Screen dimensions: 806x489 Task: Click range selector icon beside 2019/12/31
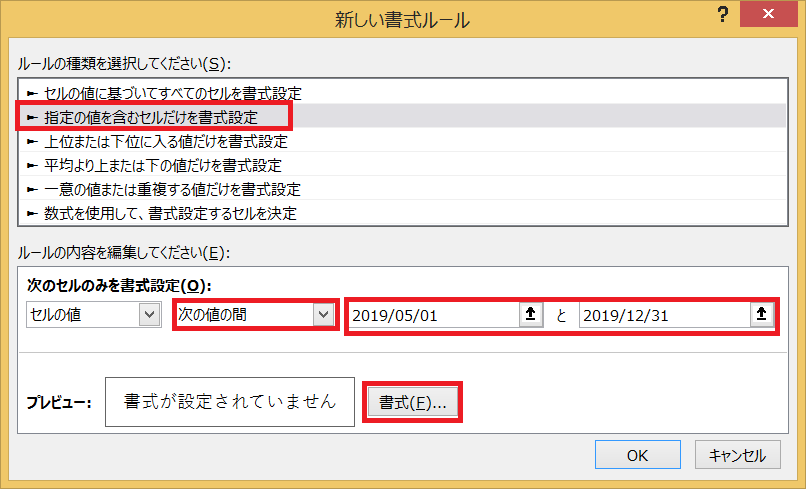761,314
